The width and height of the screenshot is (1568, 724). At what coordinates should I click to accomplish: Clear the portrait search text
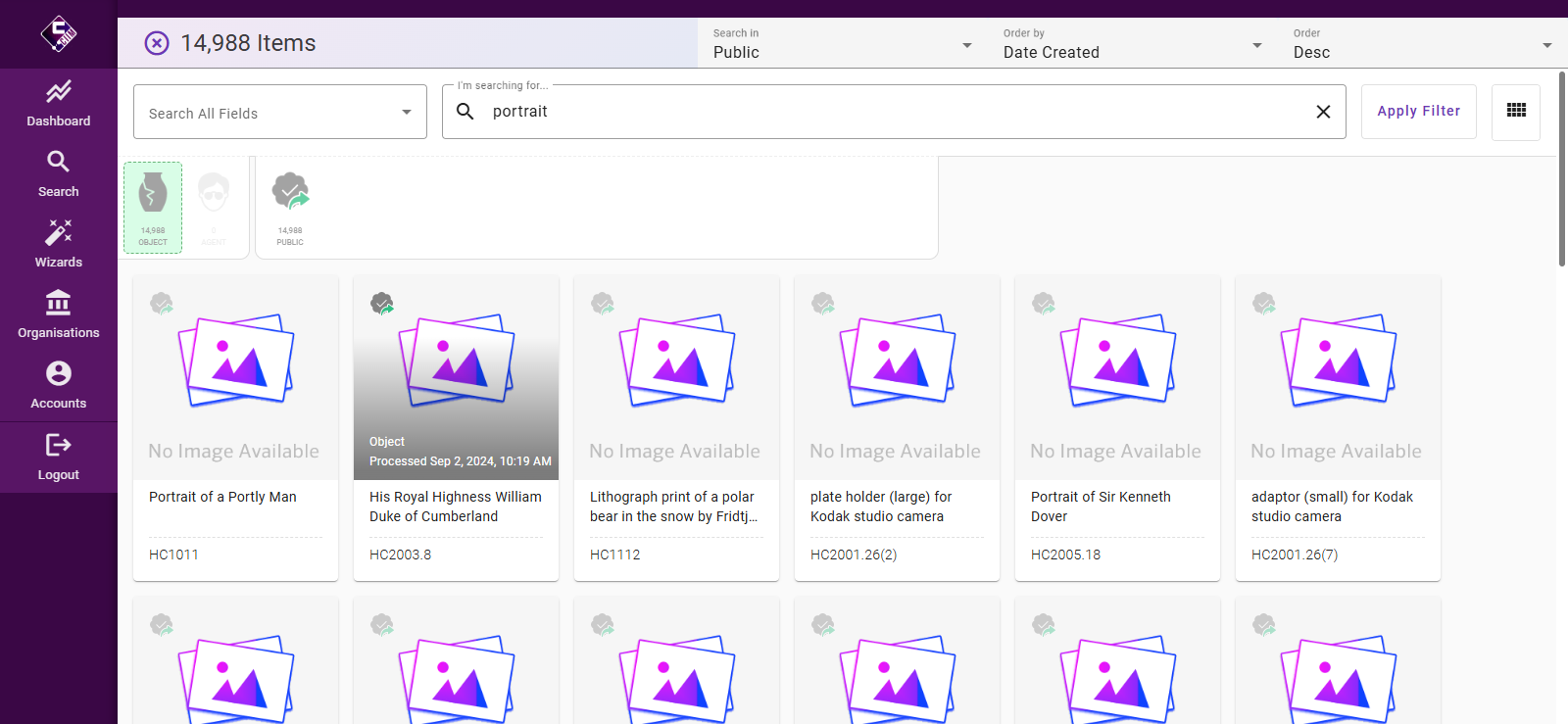1323,112
